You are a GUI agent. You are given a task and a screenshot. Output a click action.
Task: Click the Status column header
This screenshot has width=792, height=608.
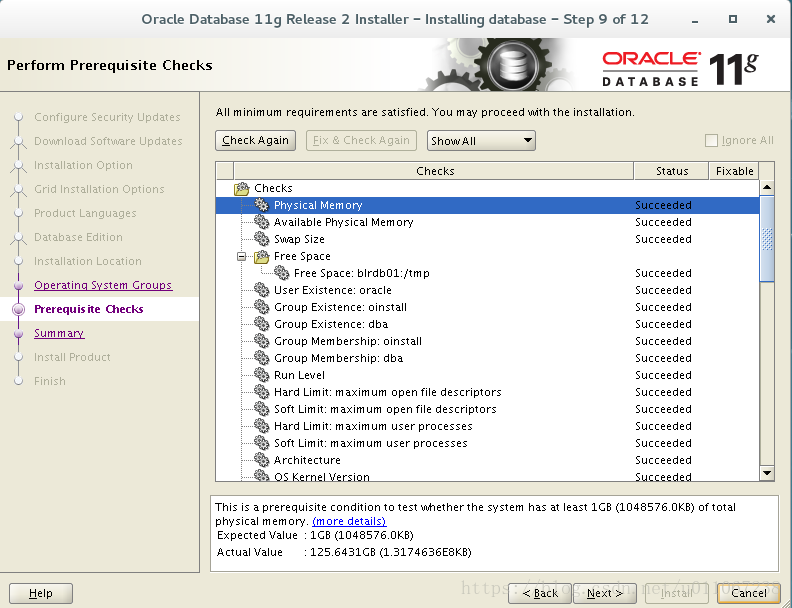[671, 171]
